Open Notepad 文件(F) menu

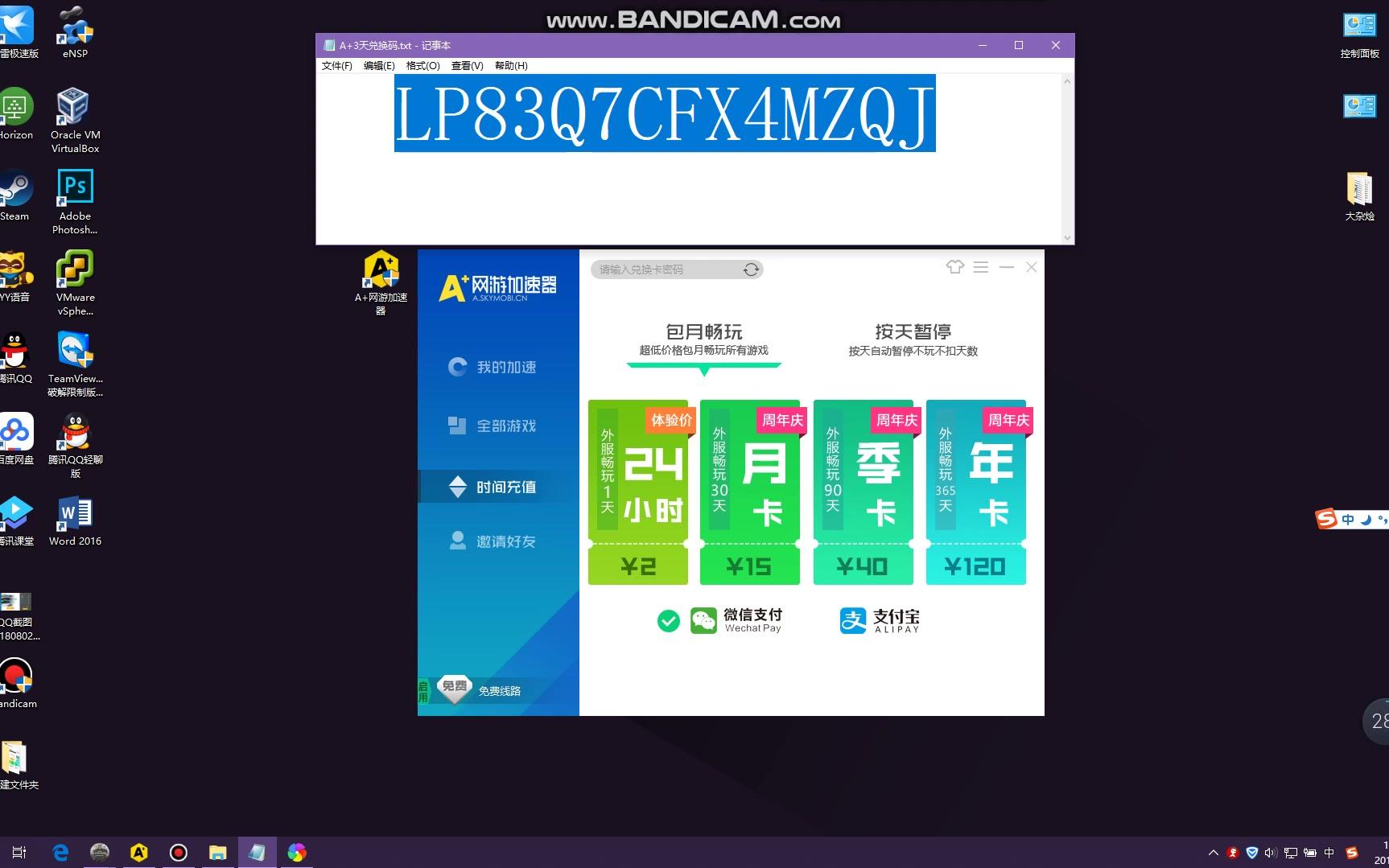[x=336, y=66]
